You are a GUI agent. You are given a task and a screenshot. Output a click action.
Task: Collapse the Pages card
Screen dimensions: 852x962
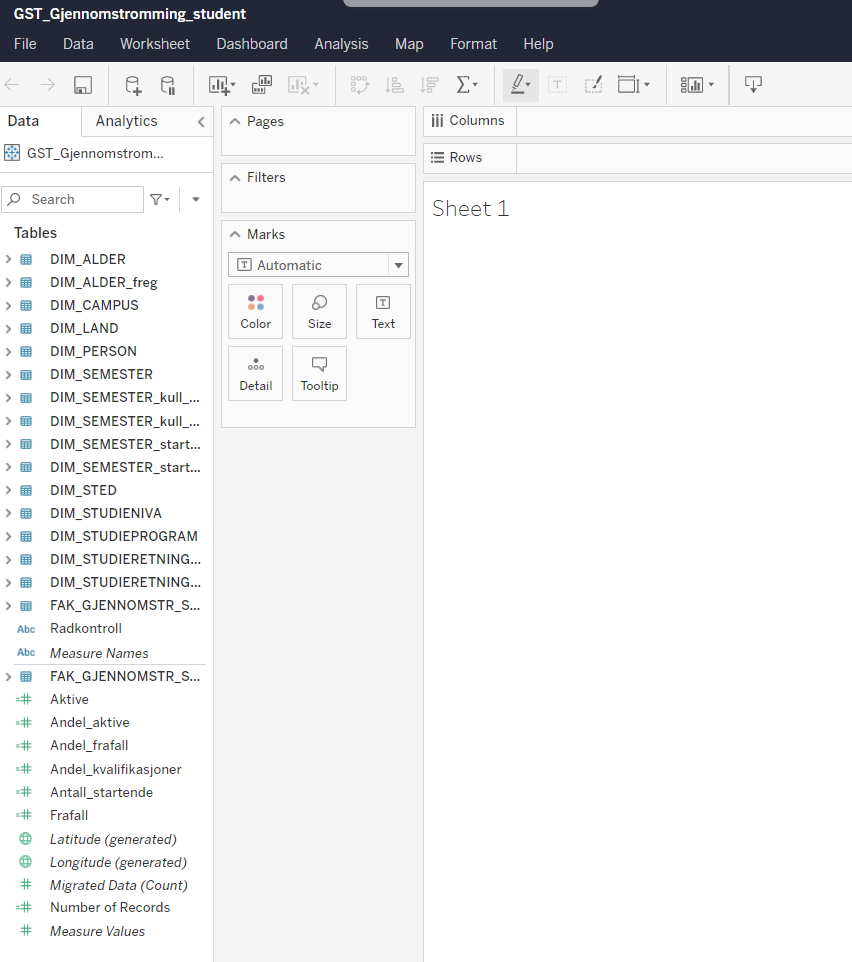click(235, 121)
